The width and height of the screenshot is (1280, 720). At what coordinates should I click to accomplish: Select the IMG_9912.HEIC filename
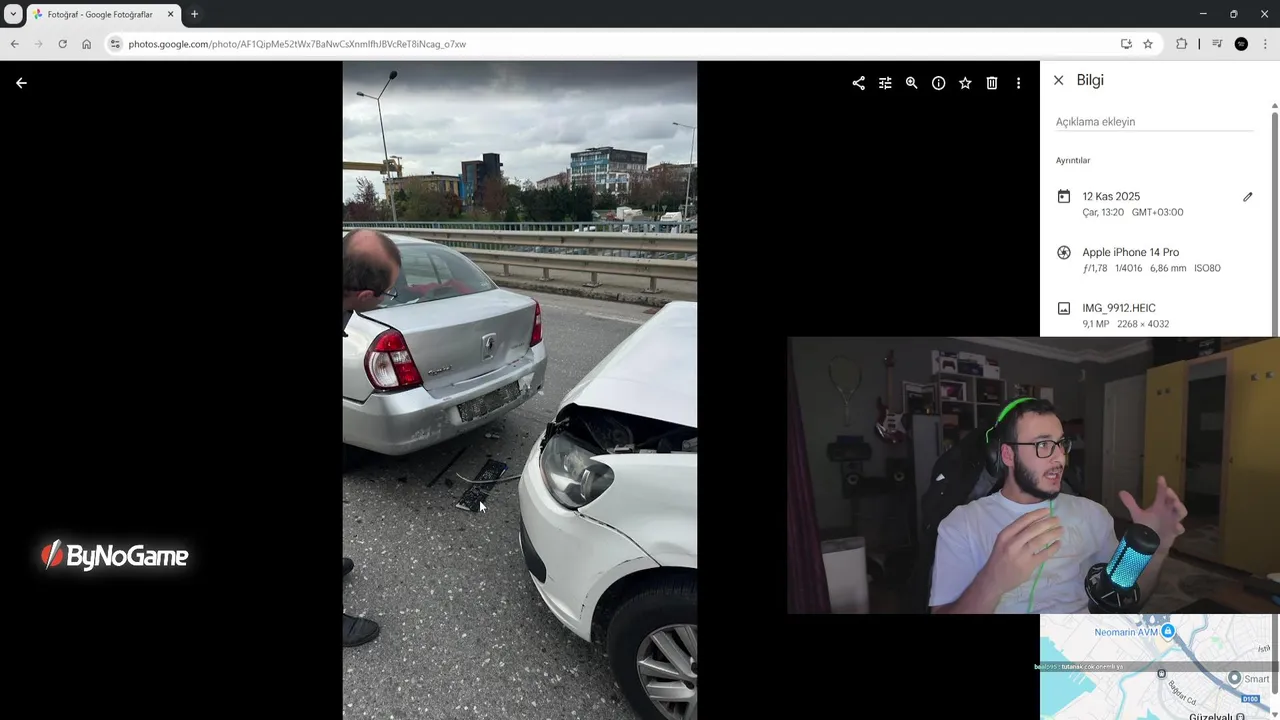tap(1118, 308)
